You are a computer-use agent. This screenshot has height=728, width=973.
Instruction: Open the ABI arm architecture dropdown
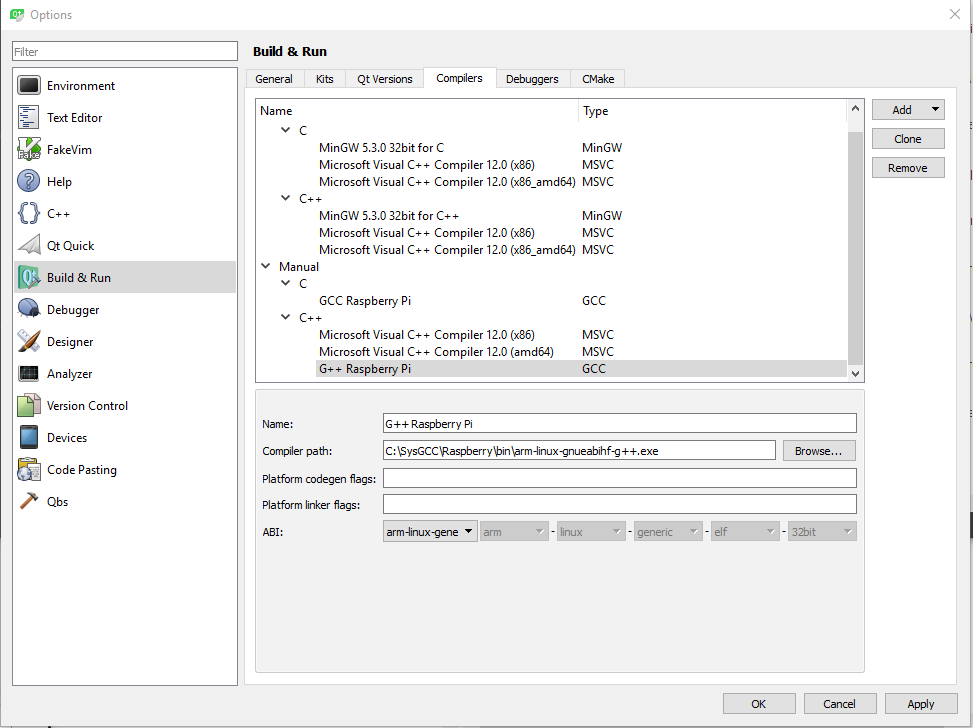tap(514, 532)
